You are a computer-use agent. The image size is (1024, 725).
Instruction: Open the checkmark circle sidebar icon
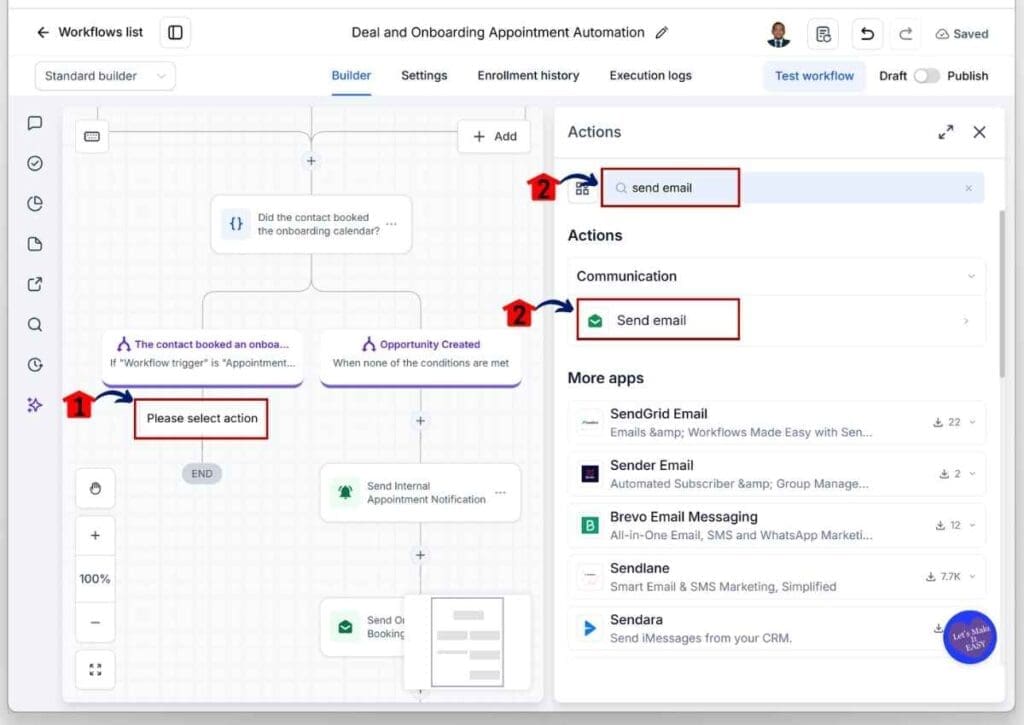tap(35, 163)
